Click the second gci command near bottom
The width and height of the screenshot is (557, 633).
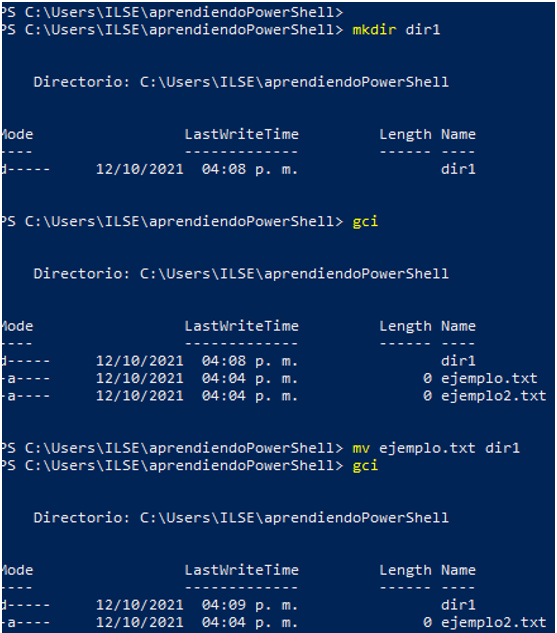point(365,465)
